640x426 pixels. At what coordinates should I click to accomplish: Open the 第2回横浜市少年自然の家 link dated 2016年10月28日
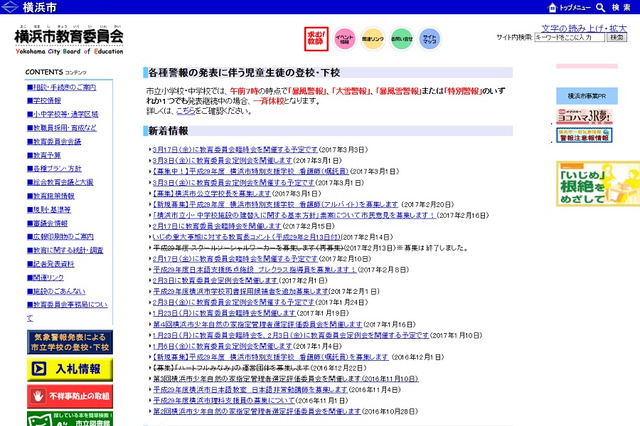point(257,411)
